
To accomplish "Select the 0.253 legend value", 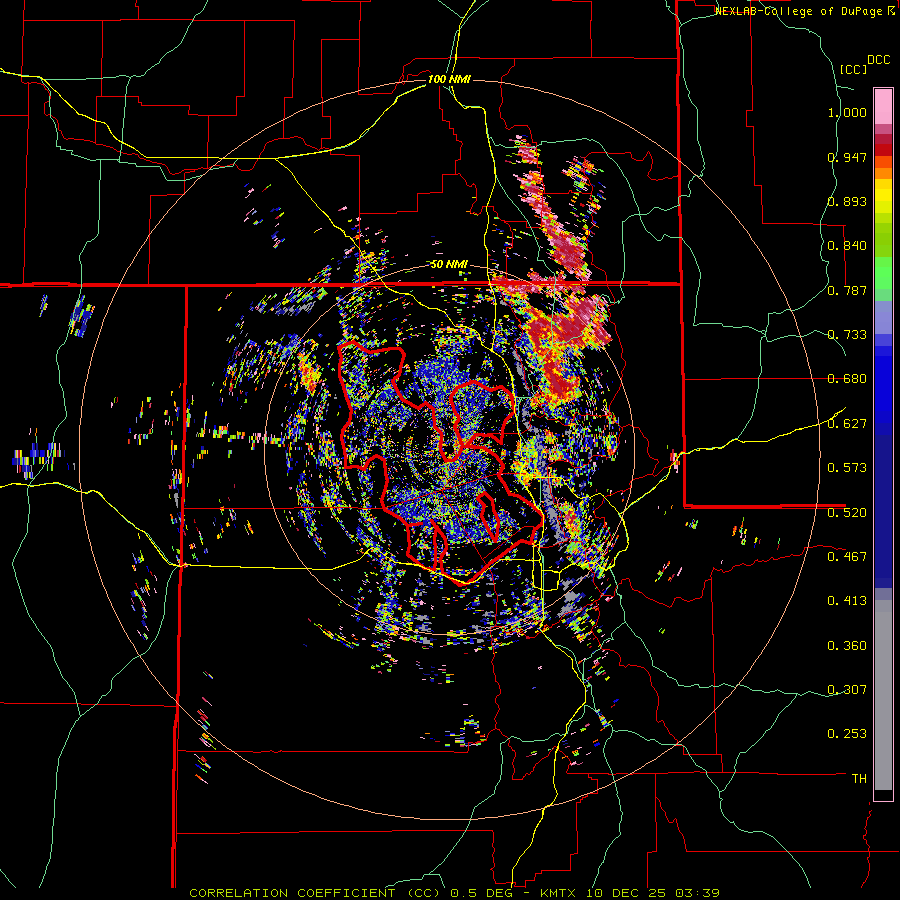I will (x=847, y=734).
